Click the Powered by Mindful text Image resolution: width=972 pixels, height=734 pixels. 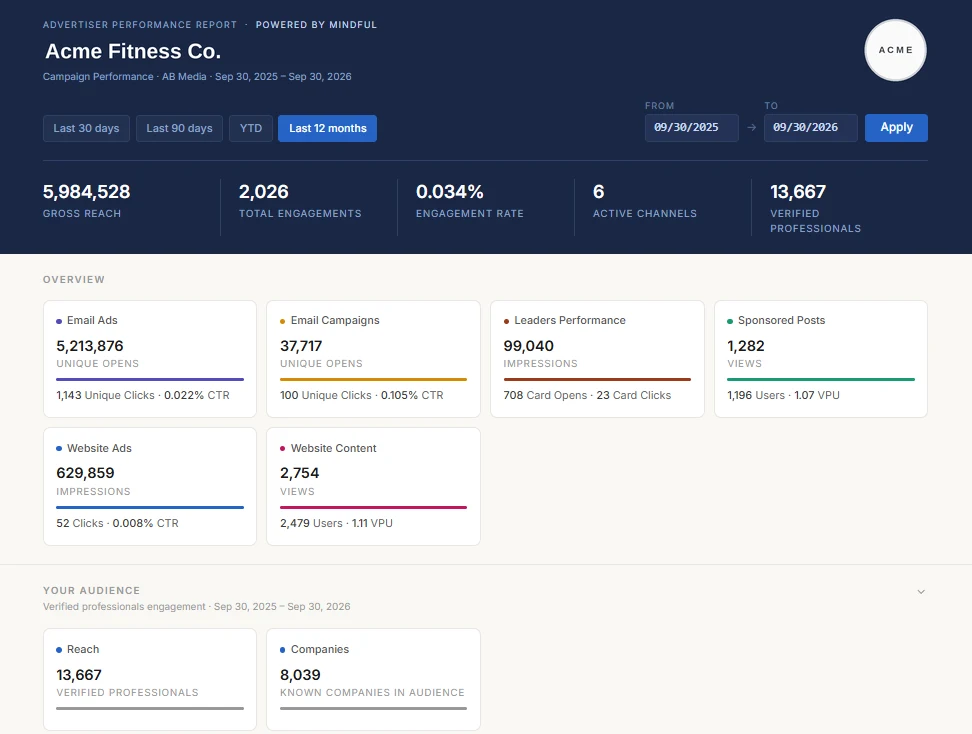coord(316,25)
